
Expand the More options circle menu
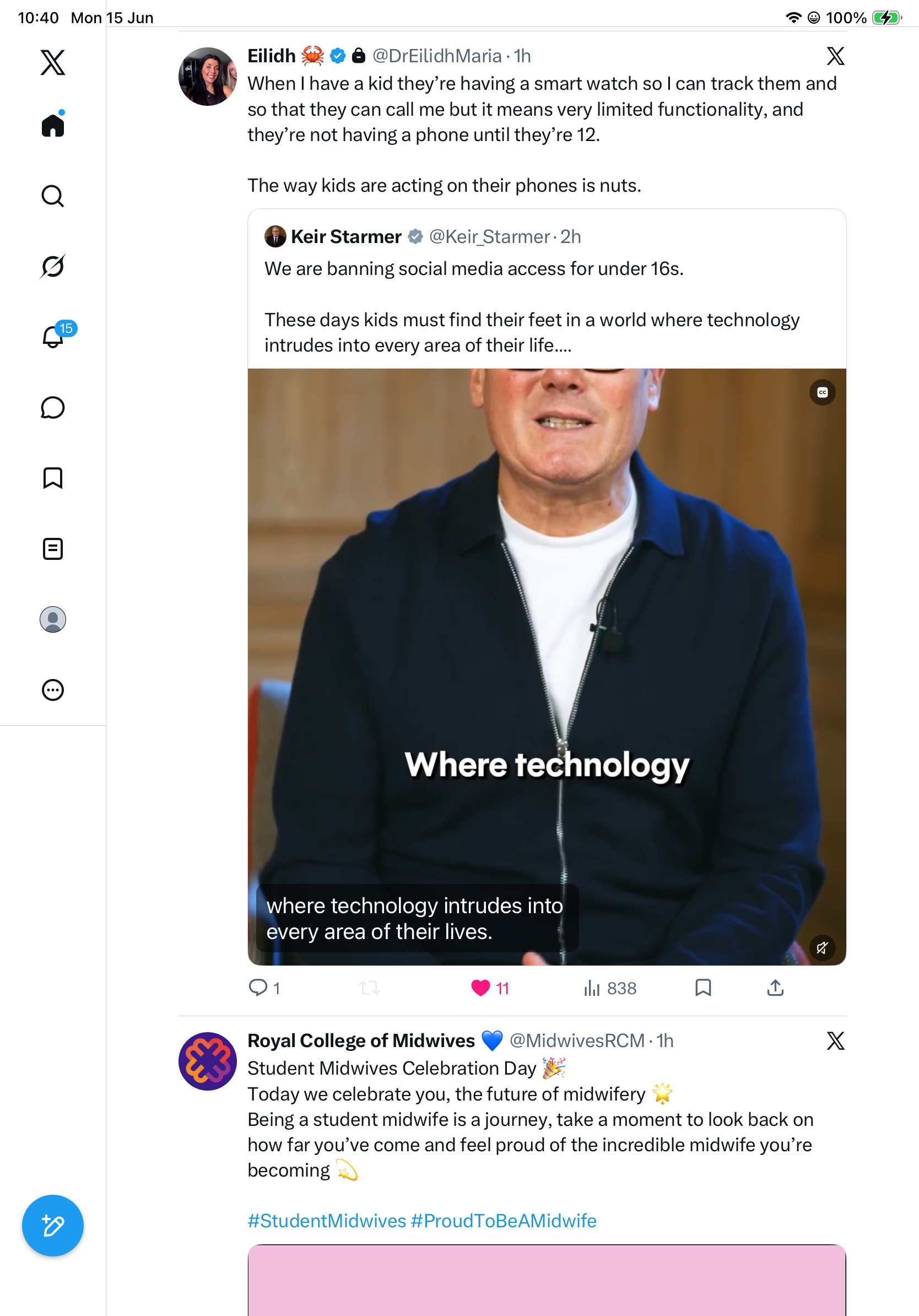point(53,690)
